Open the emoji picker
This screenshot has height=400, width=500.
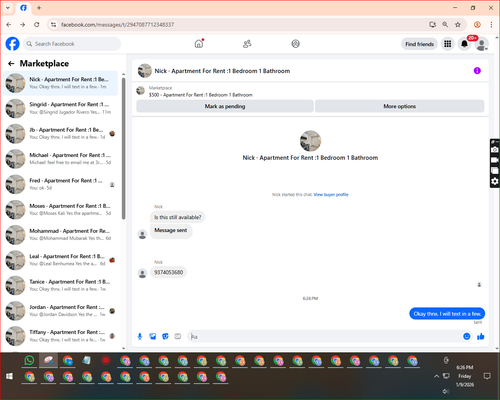click(467, 336)
